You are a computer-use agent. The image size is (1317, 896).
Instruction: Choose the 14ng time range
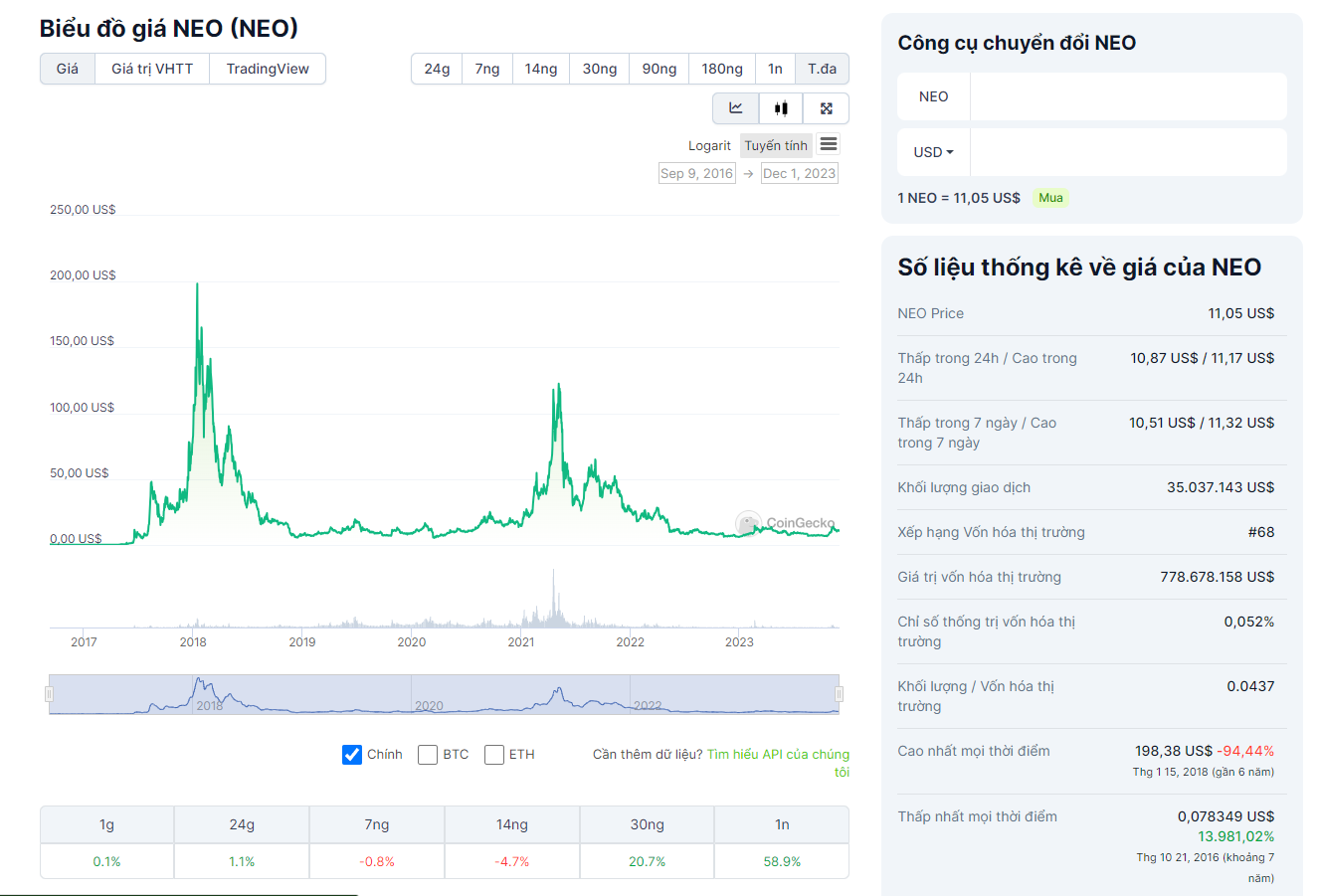[541, 69]
